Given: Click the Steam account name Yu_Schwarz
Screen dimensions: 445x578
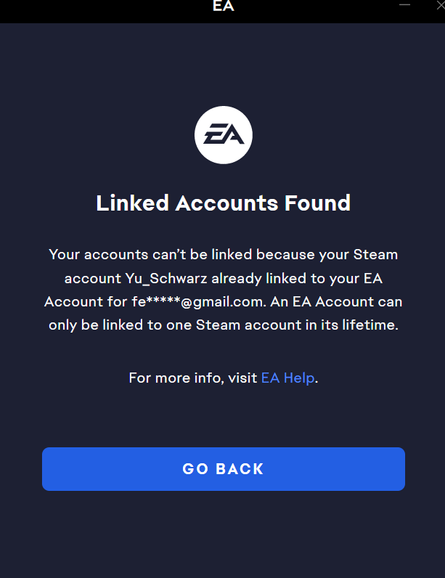Looking at the screenshot, I should (x=166, y=278).
